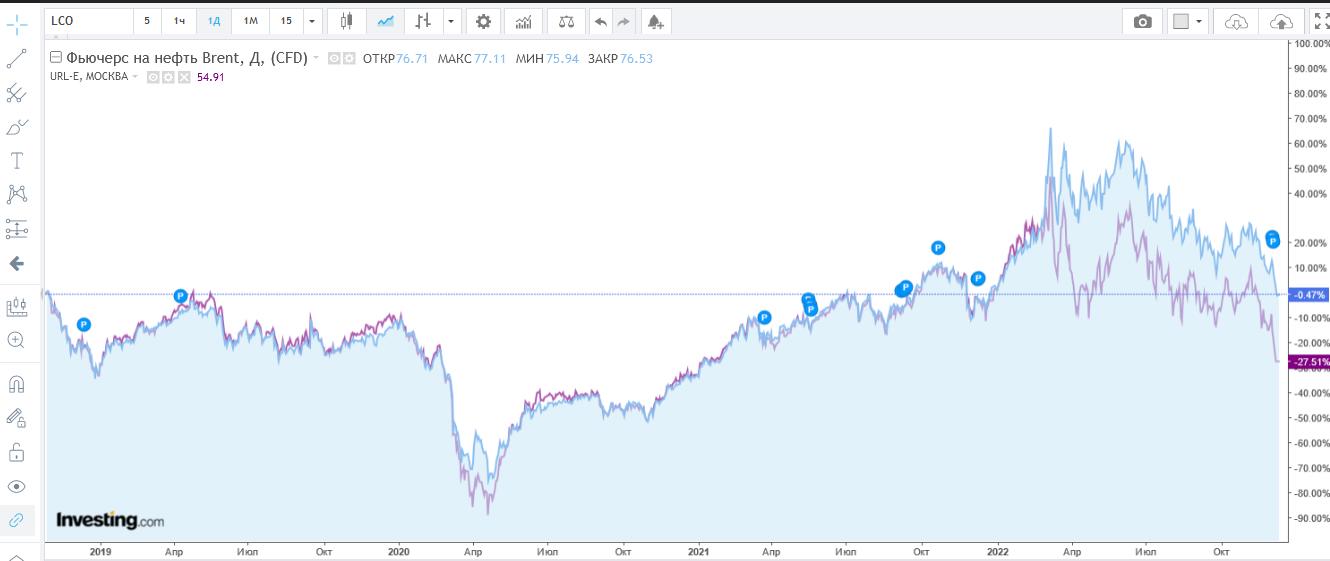Click the ОТКР 76.71 value

click(412, 58)
